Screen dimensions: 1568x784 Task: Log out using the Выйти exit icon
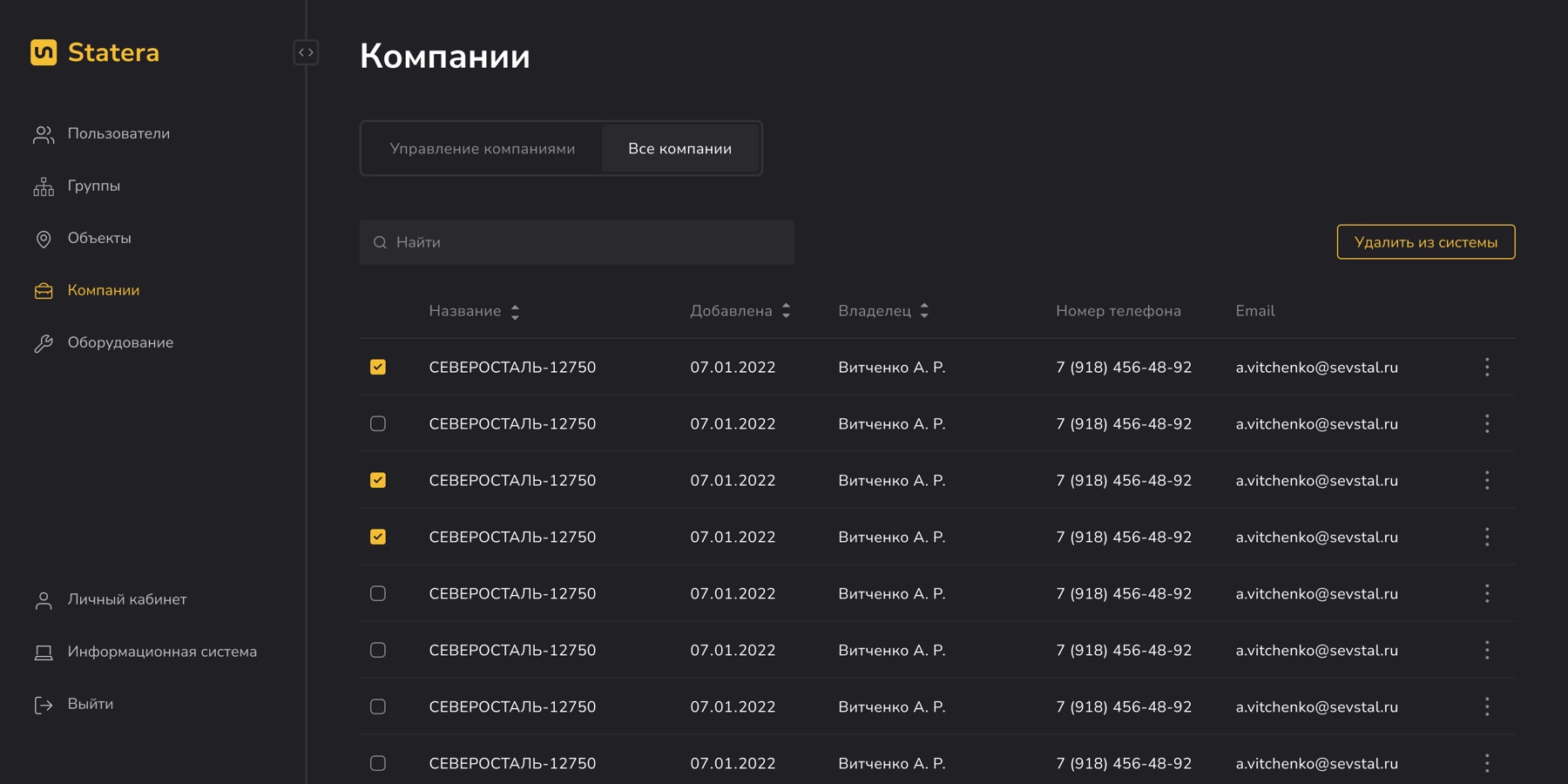click(44, 705)
